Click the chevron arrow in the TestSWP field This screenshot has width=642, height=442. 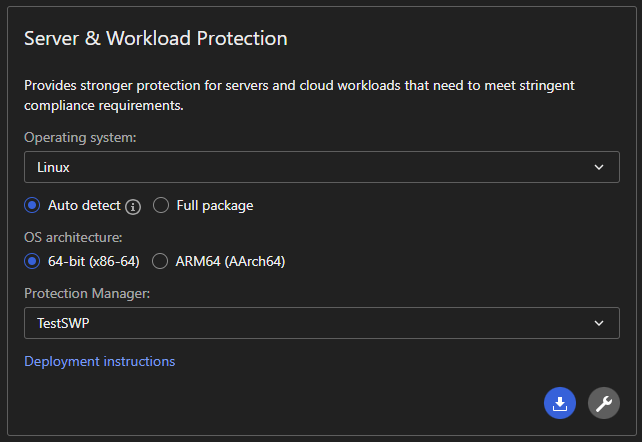(598, 323)
